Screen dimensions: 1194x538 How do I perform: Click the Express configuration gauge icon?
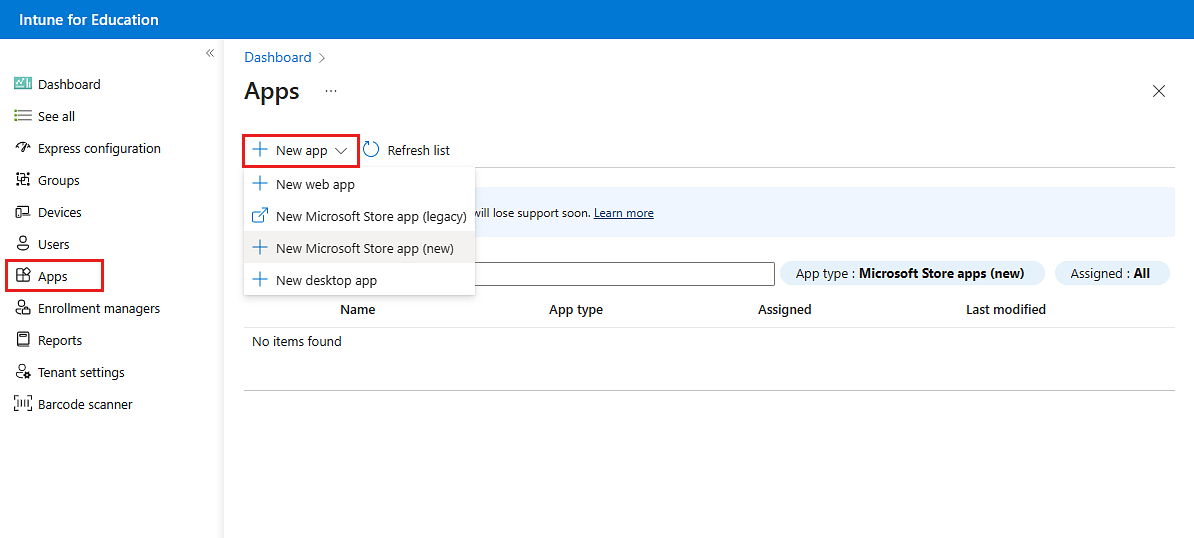click(x=23, y=148)
